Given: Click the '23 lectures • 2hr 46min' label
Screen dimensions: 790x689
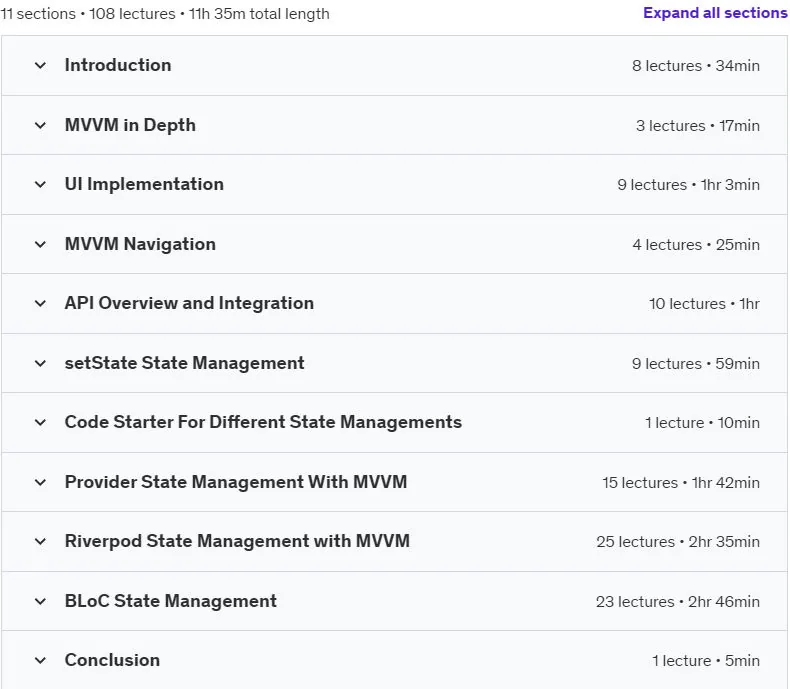Looking at the screenshot, I should point(678,601).
